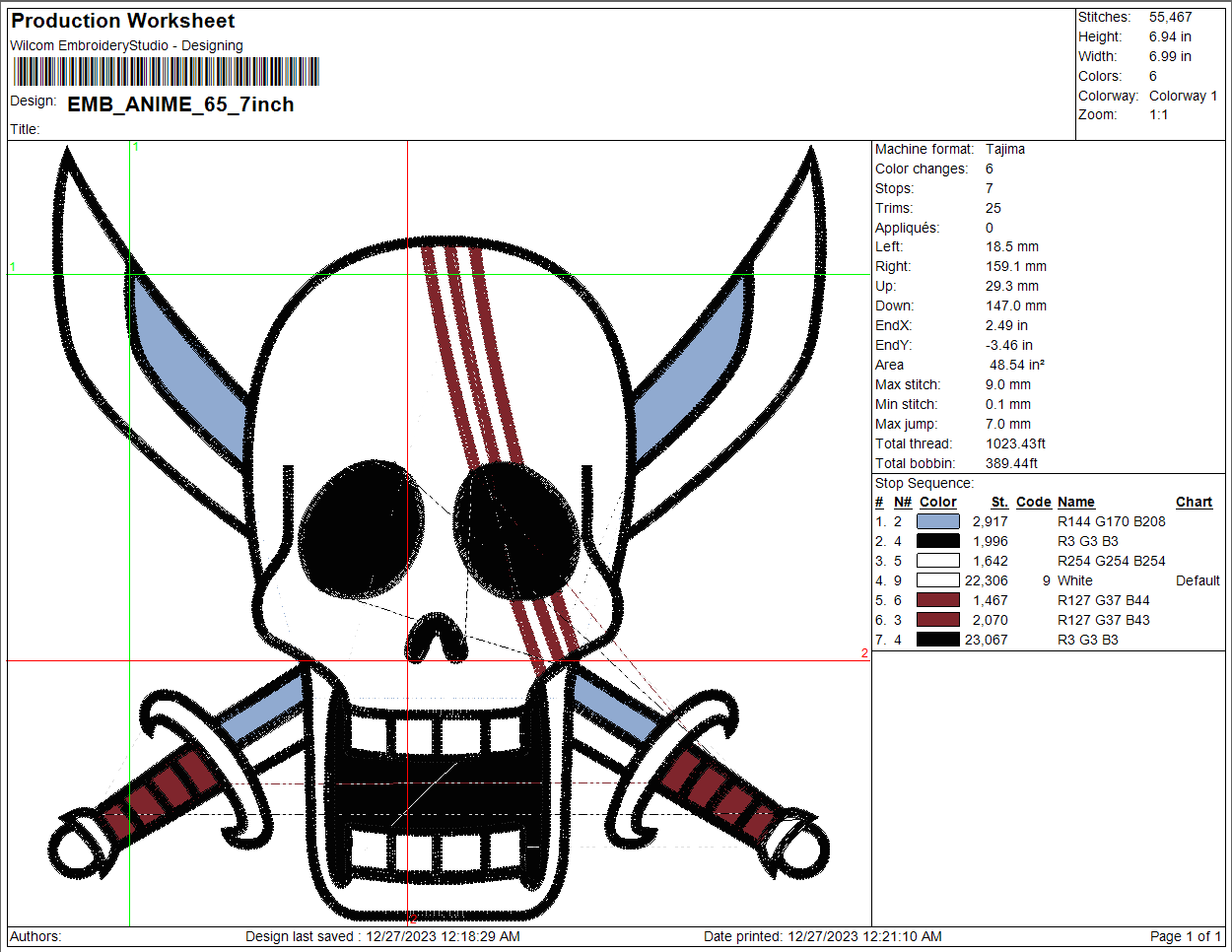The width and height of the screenshot is (1232, 952).
Task: Click the blue blade at upper left
Action: point(187,370)
